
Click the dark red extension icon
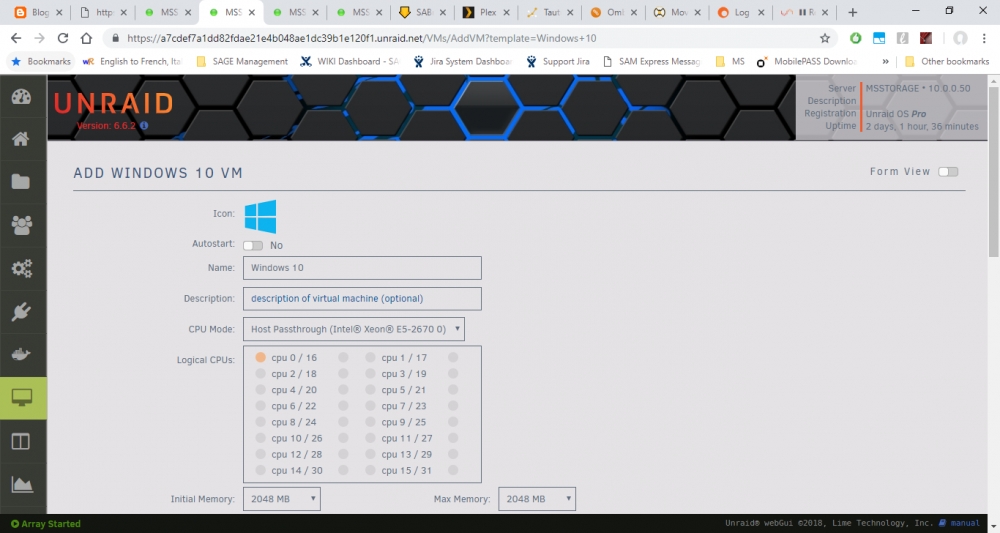click(x=926, y=38)
